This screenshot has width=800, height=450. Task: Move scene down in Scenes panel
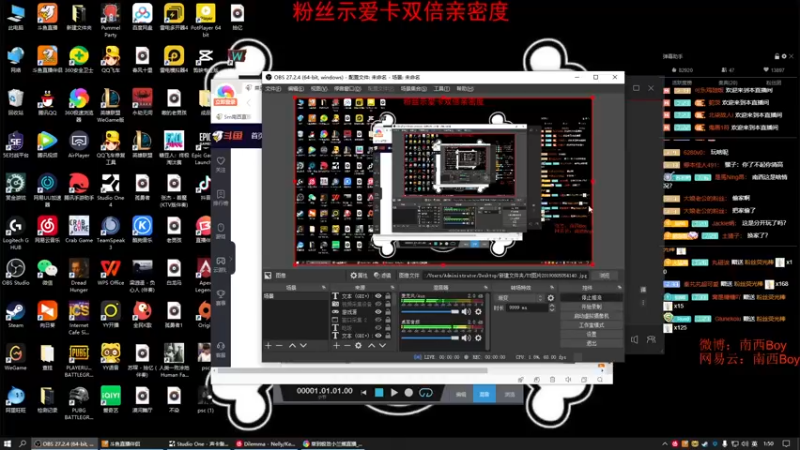[x=303, y=345]
